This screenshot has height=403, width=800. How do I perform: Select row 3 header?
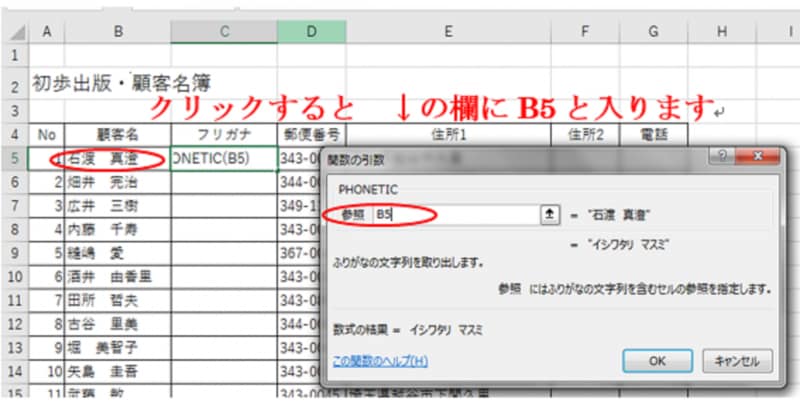15,111
